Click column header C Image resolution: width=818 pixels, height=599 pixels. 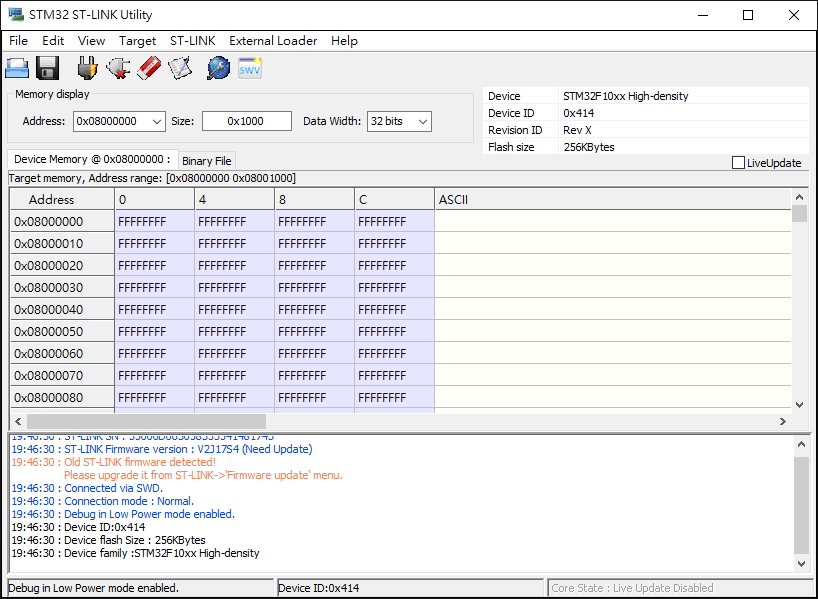tap(395, 199)
